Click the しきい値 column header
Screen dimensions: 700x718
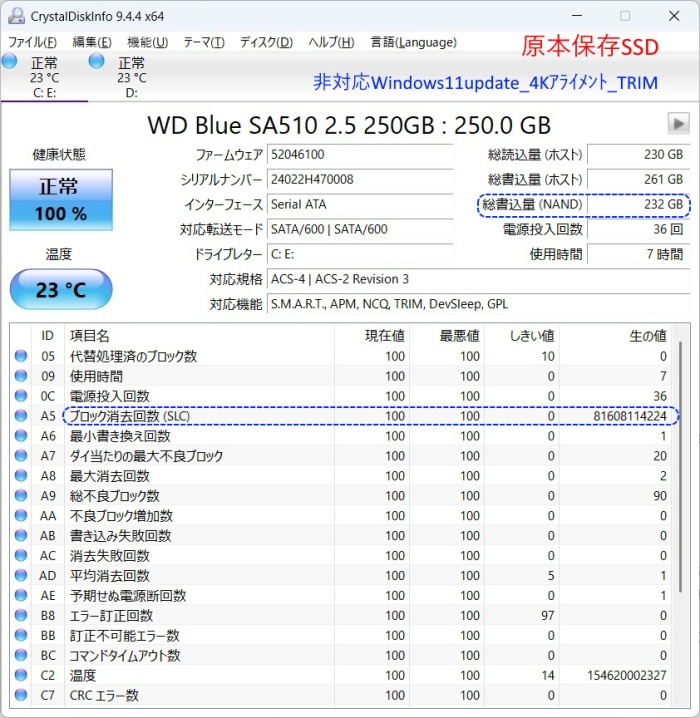pos(522,336)
